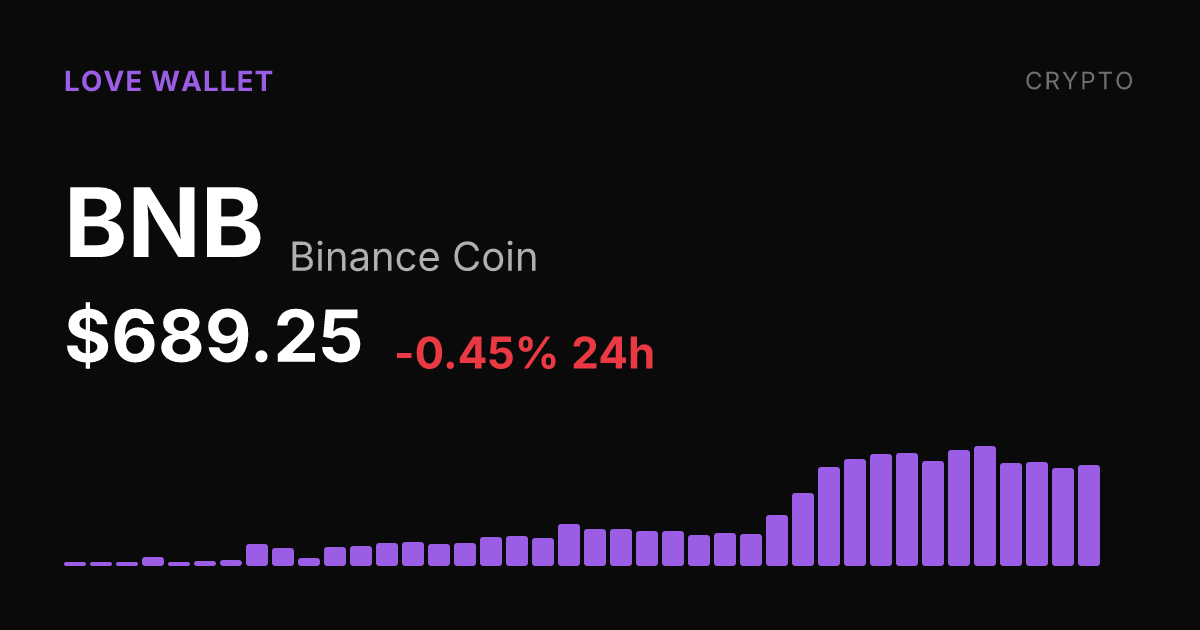The height and width of the screenshot is (630, 1200).
Task: Select the eighth bar where chart first rises
Action: (x=257, y=555)
